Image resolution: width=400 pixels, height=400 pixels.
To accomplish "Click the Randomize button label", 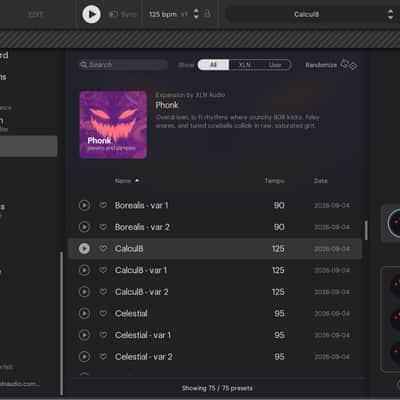I will tap(321, 65).
